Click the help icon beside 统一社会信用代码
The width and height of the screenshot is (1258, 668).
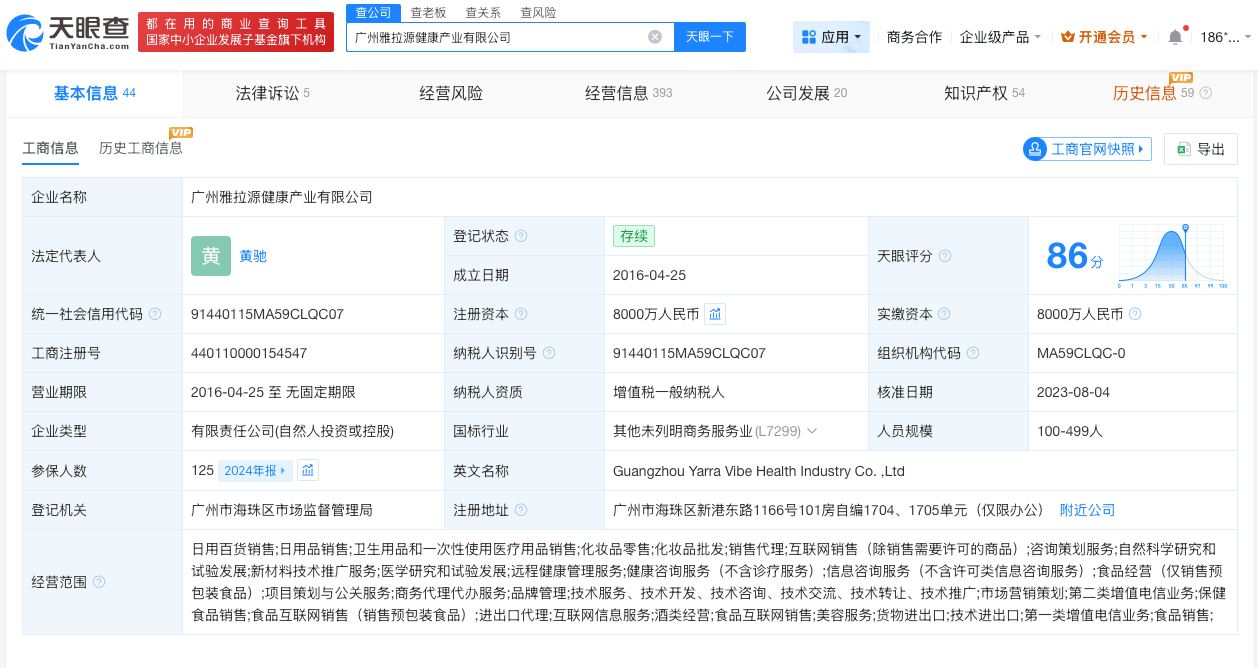[x=155, y=313]
